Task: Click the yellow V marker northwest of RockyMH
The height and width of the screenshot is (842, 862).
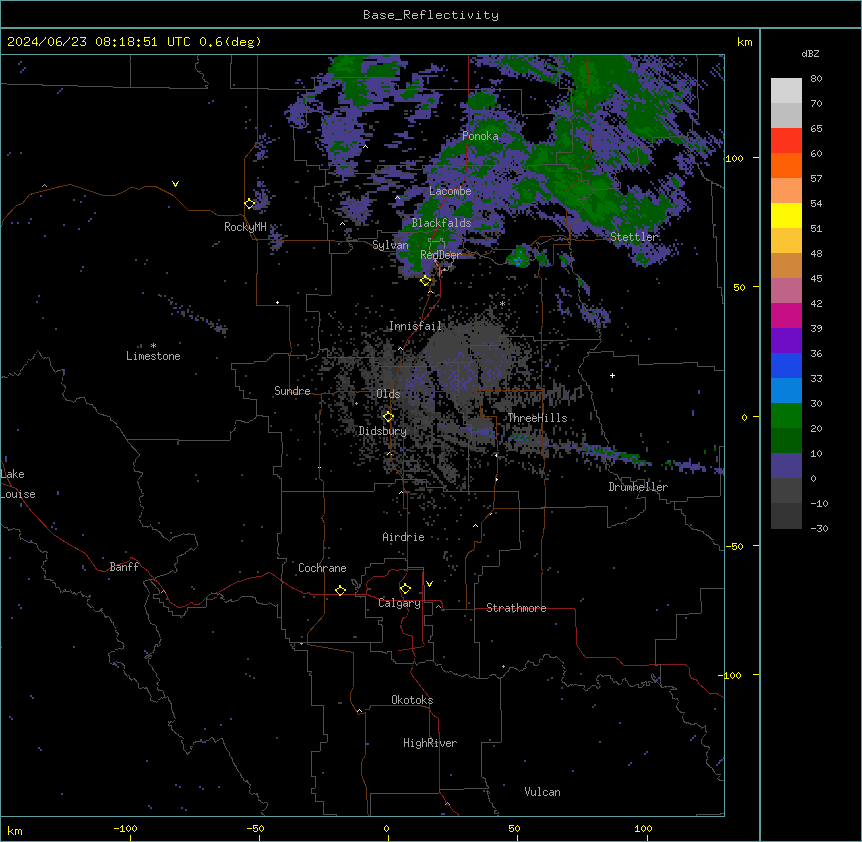Action: coord(175,184)
